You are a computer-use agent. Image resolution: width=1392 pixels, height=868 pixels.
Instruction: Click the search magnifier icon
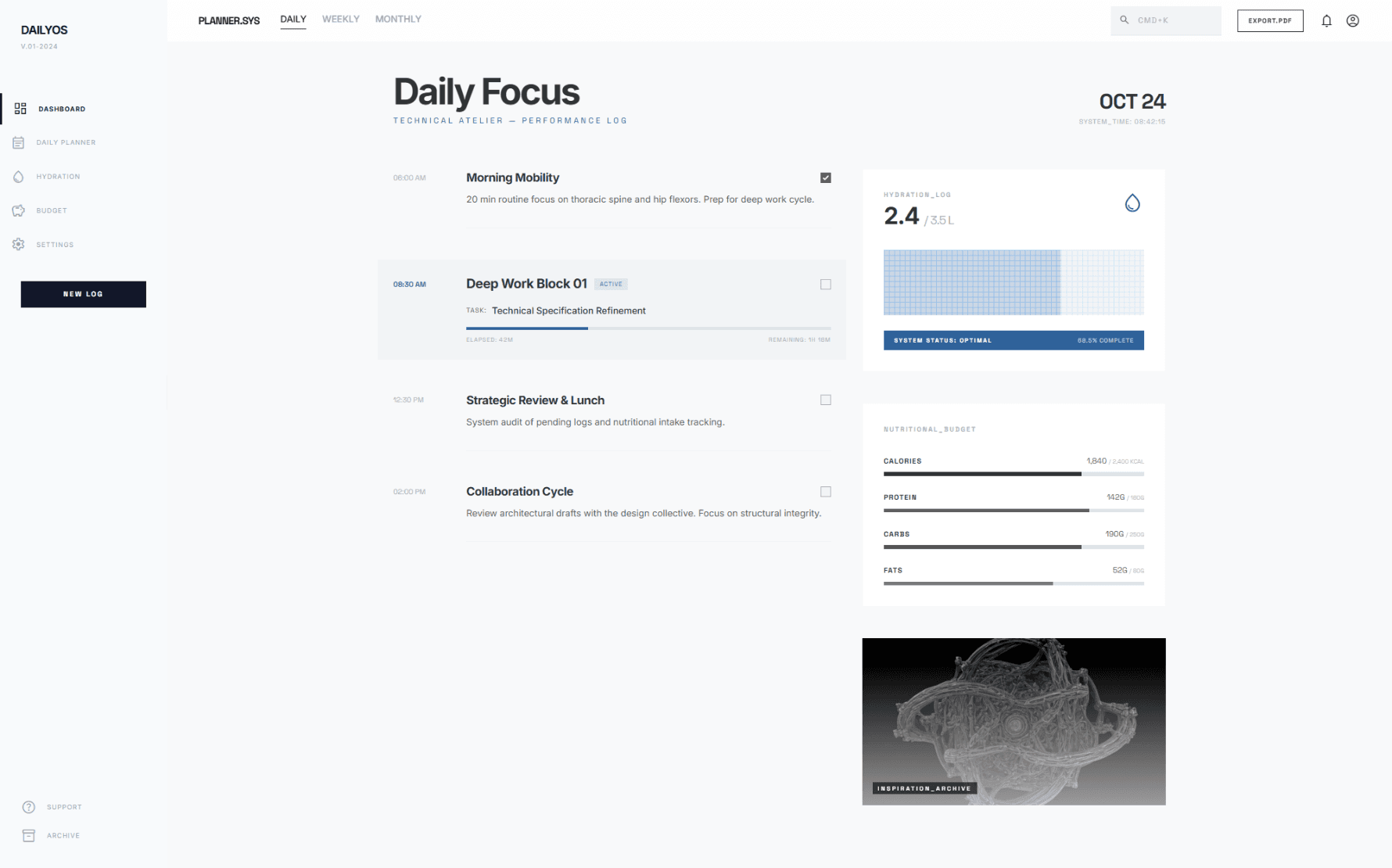click(1125, 20)
